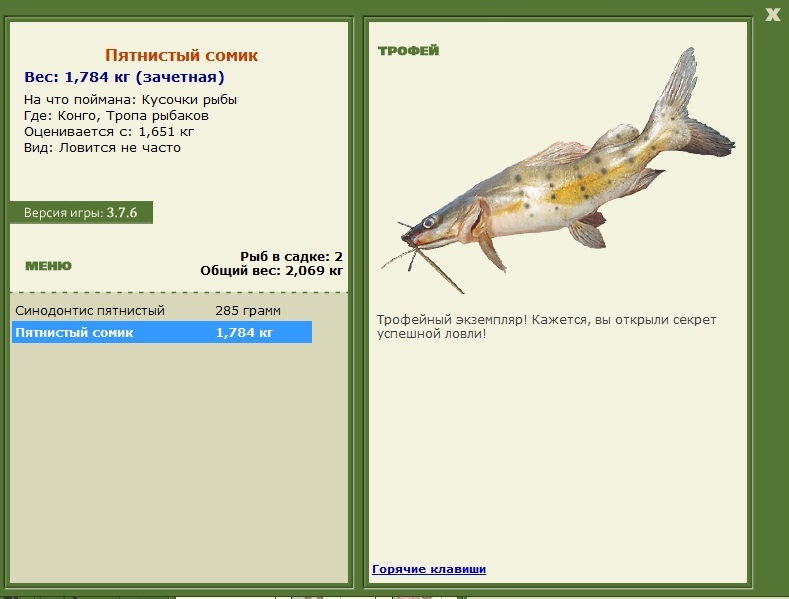The width and height of the screenshot is (789, 599).
Task: Open the МЕНЮ button
Action: click(x=48, y=266)
